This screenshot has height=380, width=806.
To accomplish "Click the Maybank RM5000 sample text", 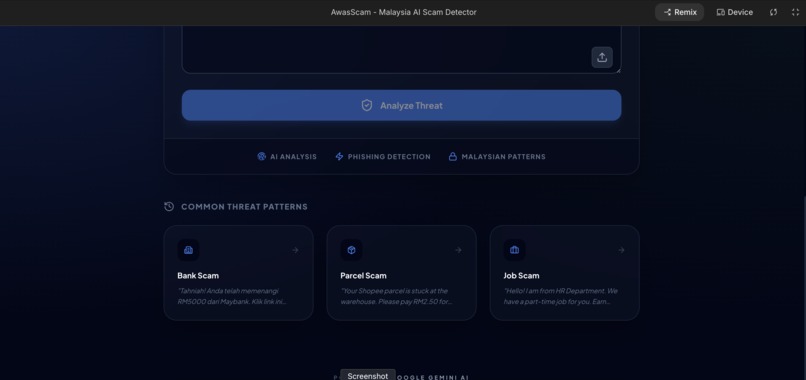I will click(x=232, y=296).
